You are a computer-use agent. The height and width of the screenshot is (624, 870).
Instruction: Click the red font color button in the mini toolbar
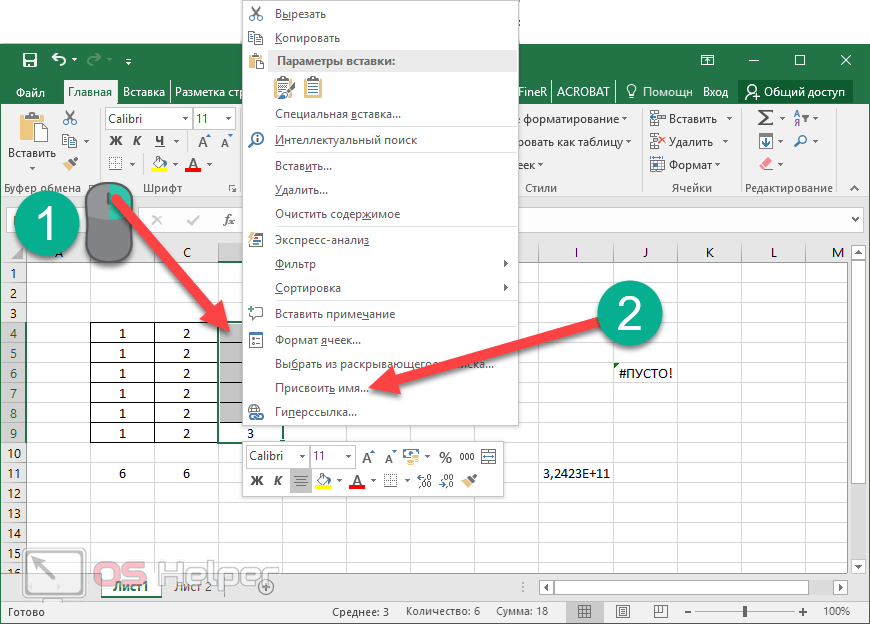(358, 481)
